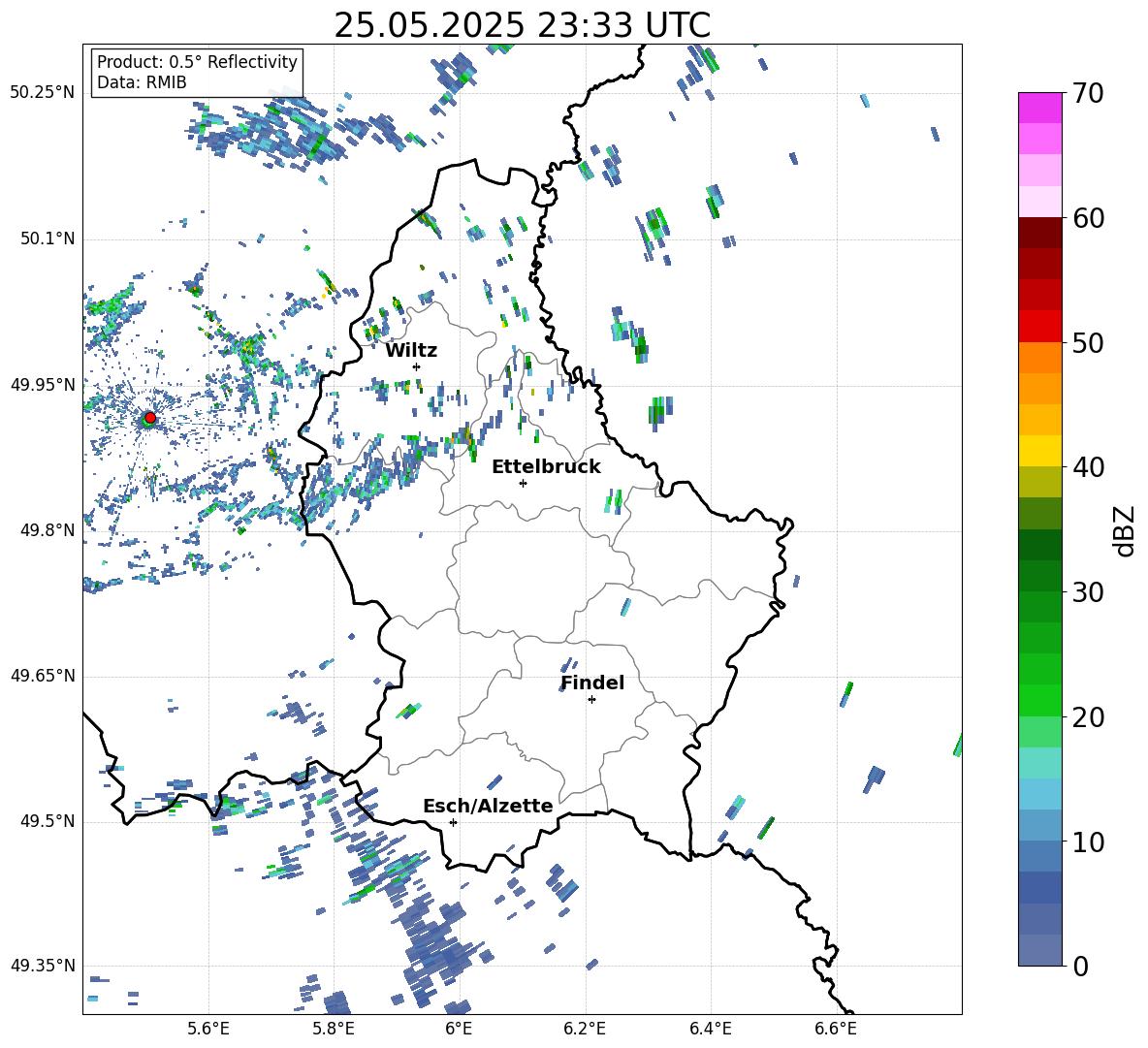
Task: Click the Data: RMIB text
Action: [142, 82]
